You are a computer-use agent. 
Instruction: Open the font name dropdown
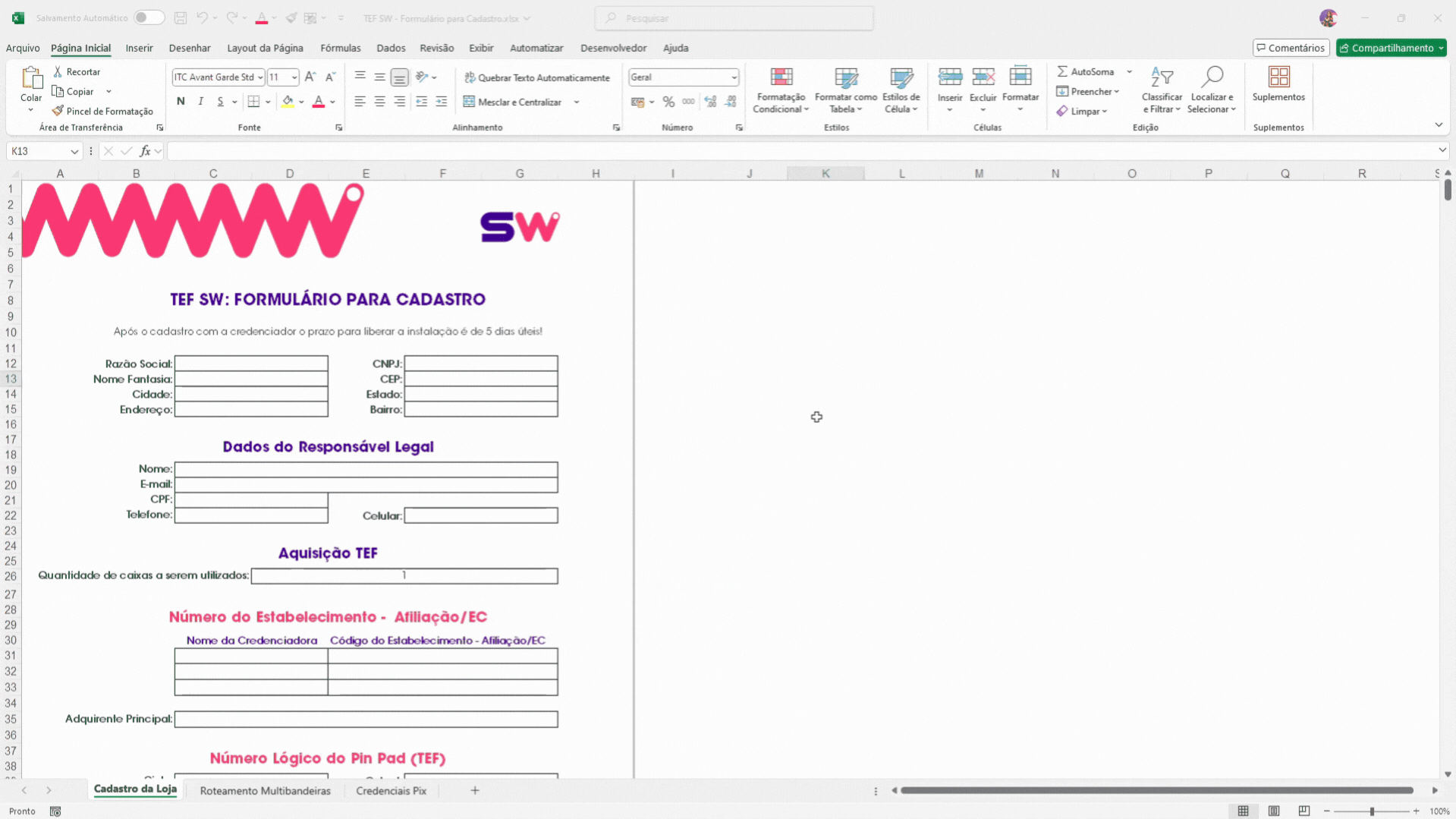(260, 77)
